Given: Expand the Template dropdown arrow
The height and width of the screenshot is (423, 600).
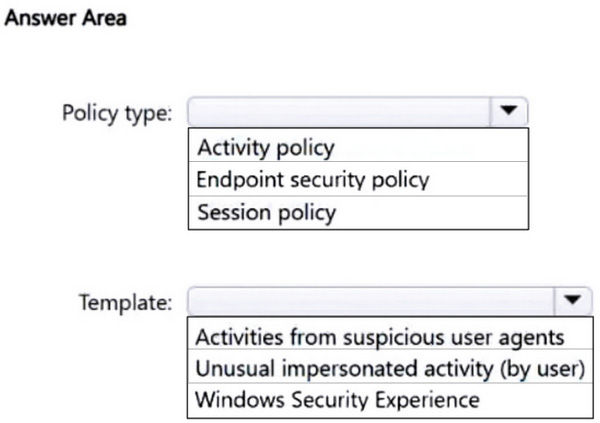Looking at the screenshot, I should pos(573,301).
